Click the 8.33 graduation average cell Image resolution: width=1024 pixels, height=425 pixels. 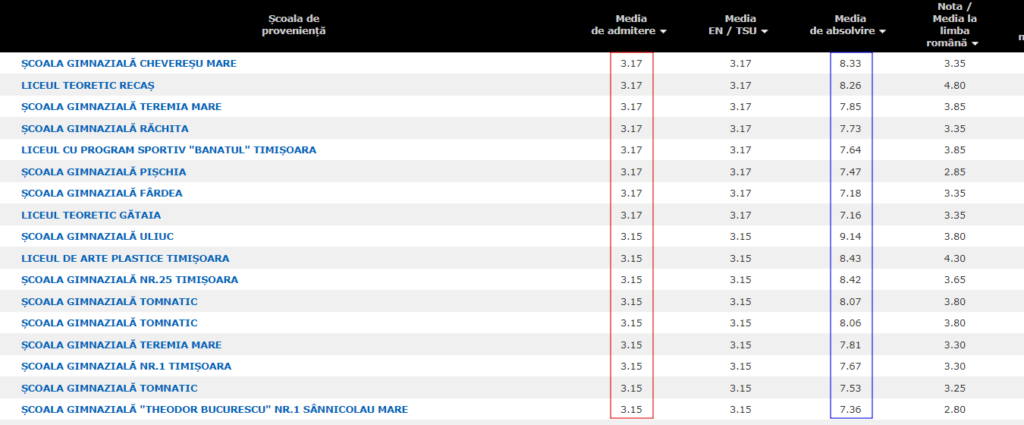[x=850, y=64]
